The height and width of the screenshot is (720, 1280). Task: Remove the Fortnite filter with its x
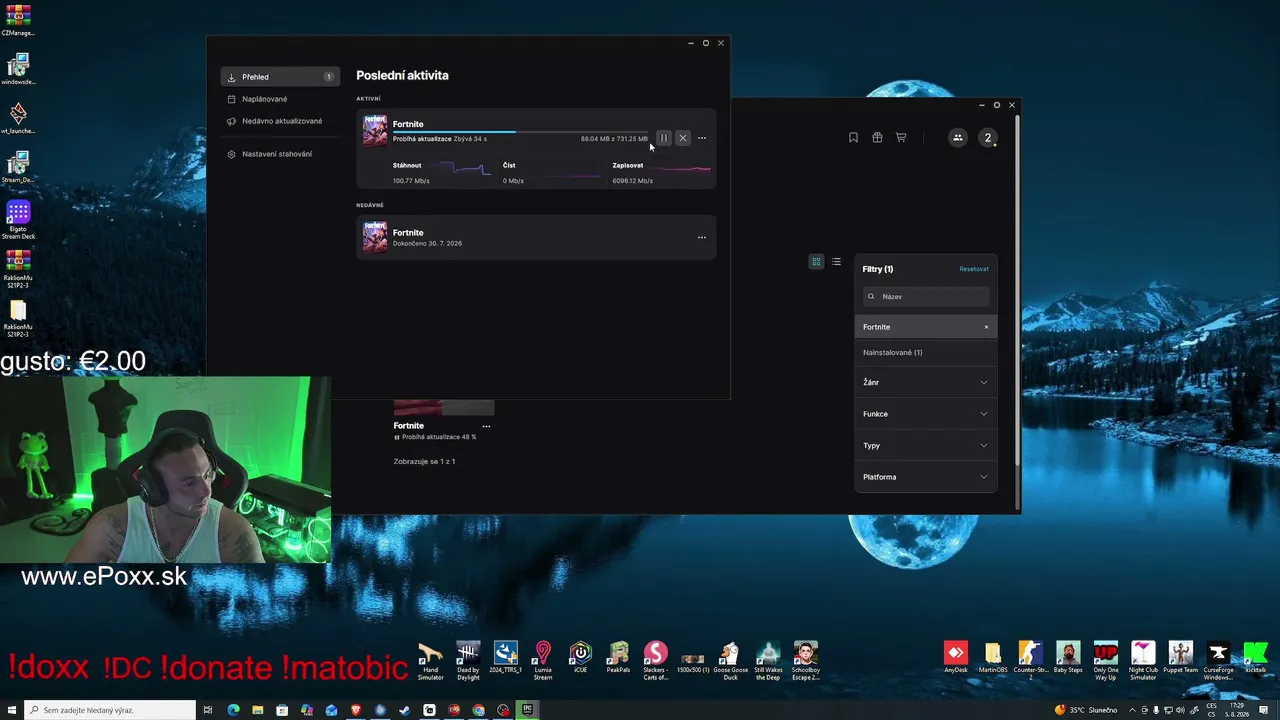[986, 327]
